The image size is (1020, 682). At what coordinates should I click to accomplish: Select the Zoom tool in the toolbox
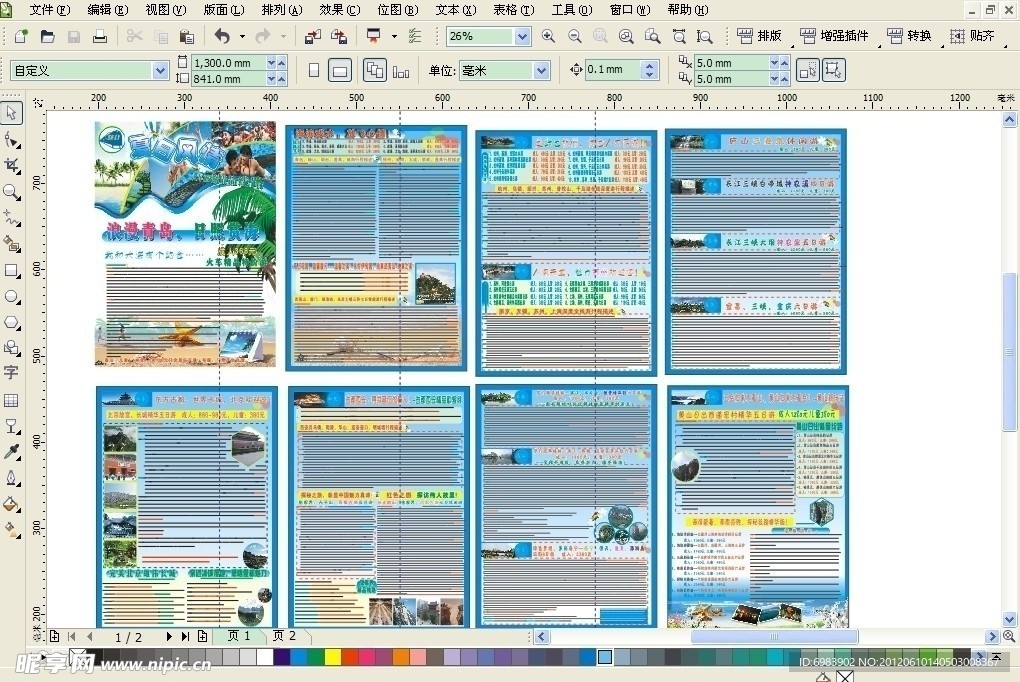click(x=12, y=191)
